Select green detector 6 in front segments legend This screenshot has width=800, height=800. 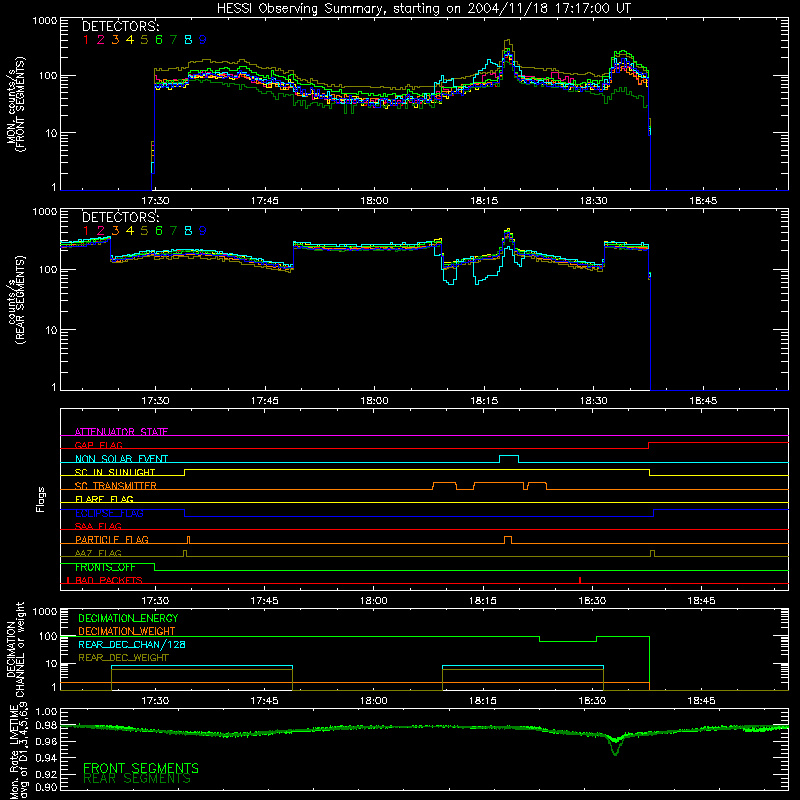pos(159,40)
